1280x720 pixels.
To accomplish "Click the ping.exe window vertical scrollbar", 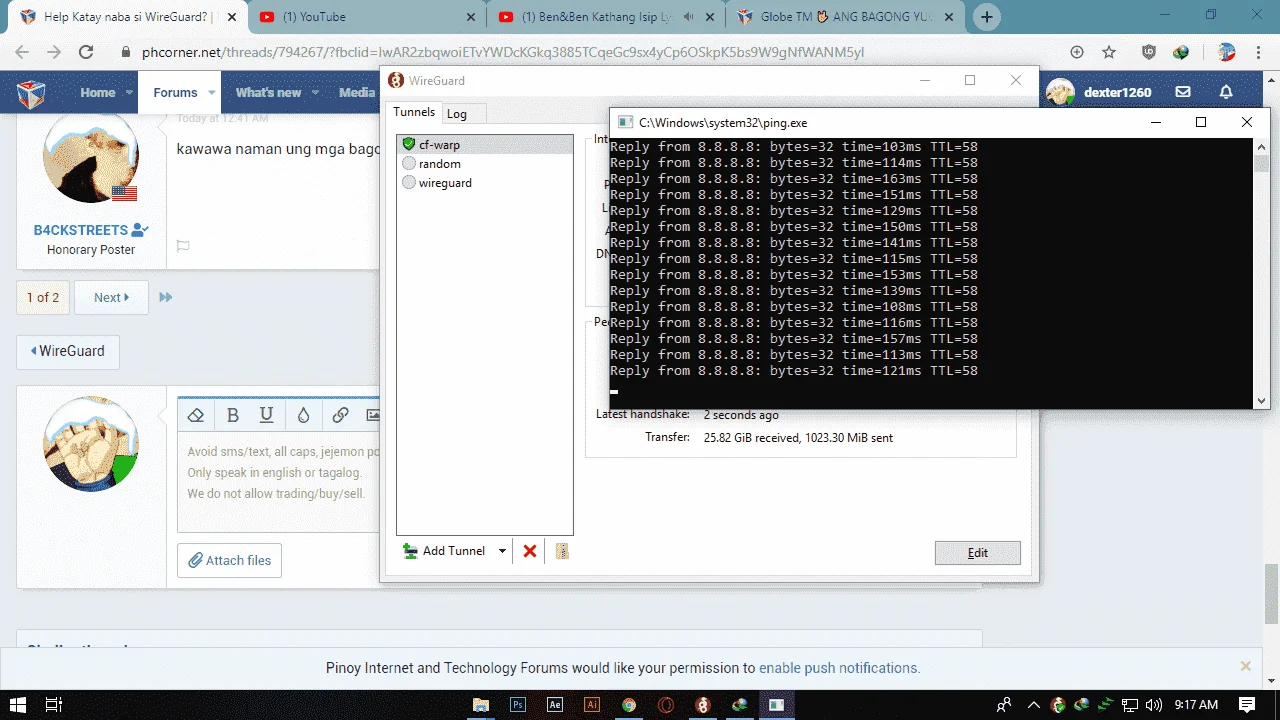I will [1262, 273].
